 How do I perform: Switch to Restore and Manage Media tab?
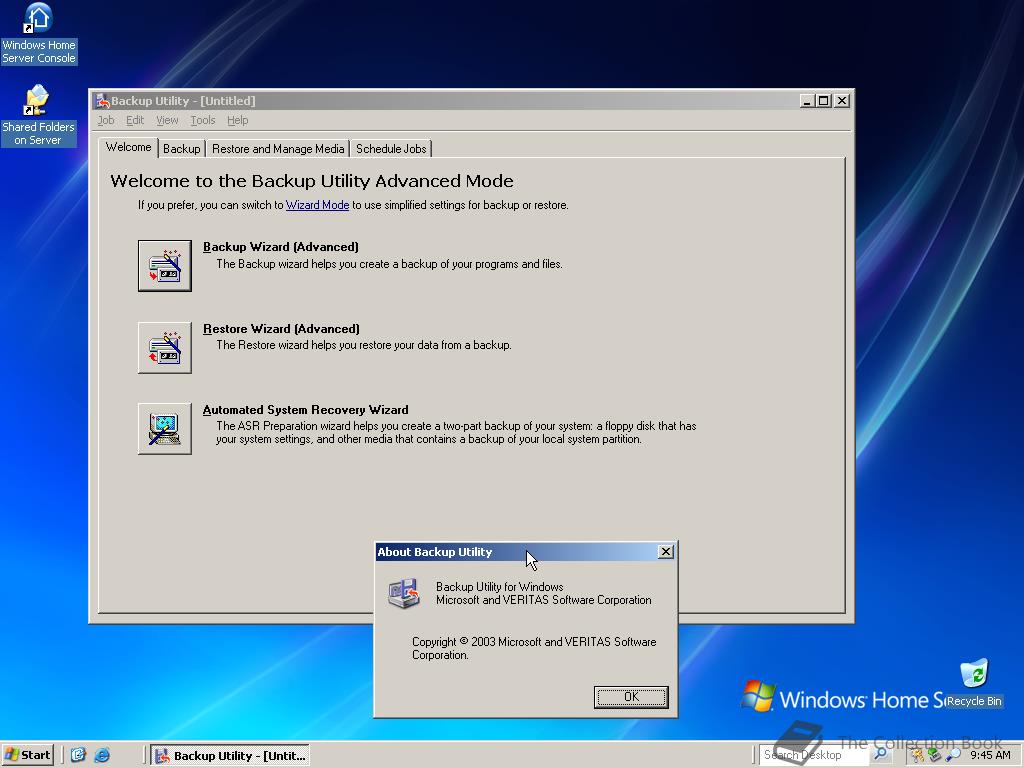point(278,149)
